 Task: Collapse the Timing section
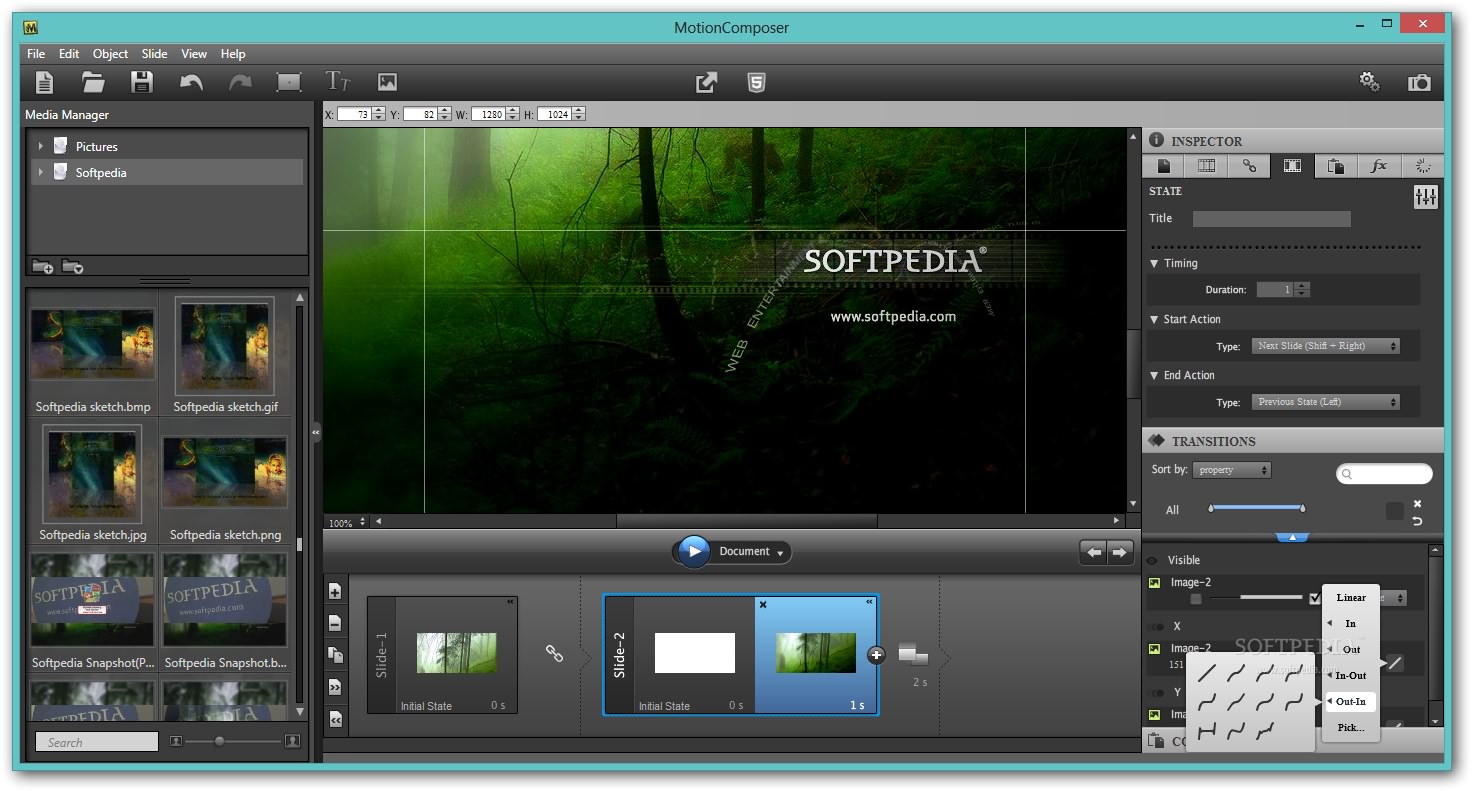[x=1155, y=264]
